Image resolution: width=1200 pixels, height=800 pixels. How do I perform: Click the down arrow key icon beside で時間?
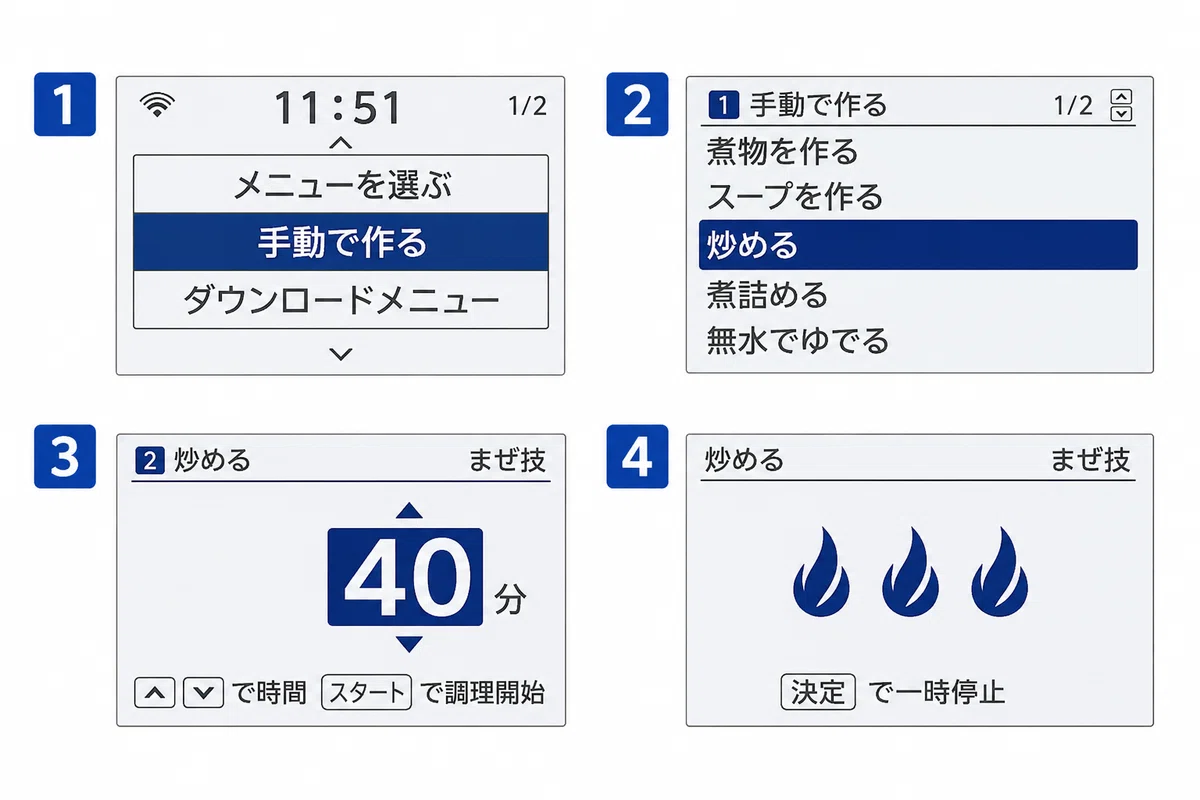pos(203,692)
